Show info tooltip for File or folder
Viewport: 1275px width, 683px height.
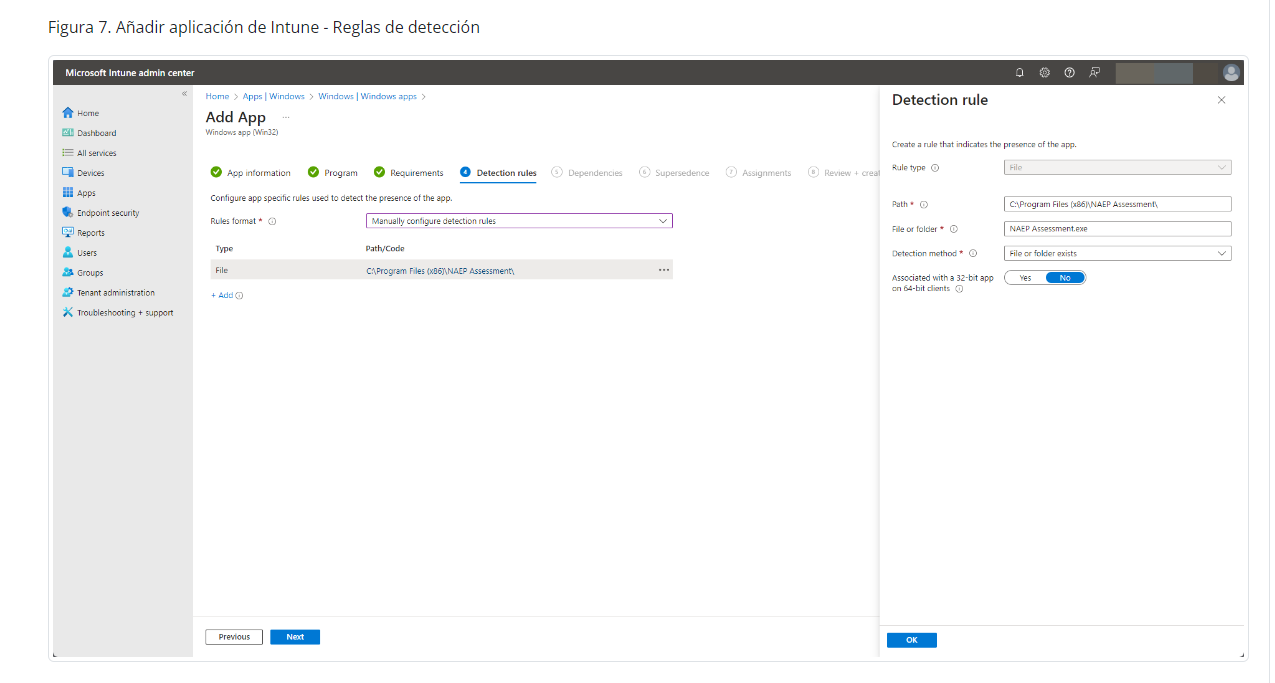coord(954,229)
